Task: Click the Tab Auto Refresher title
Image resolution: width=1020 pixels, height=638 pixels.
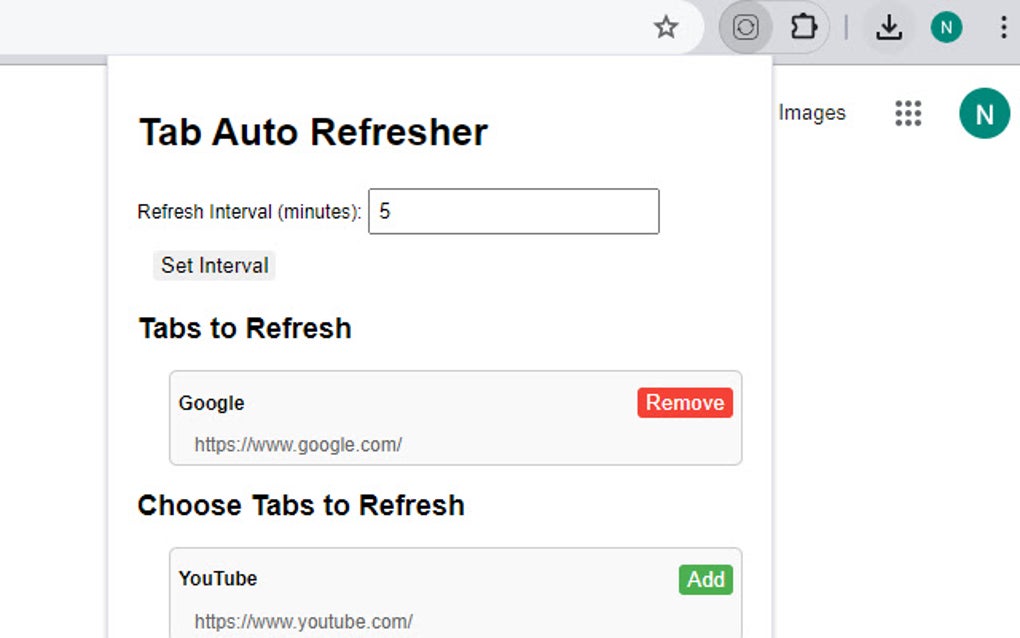Action: point(312,131)
